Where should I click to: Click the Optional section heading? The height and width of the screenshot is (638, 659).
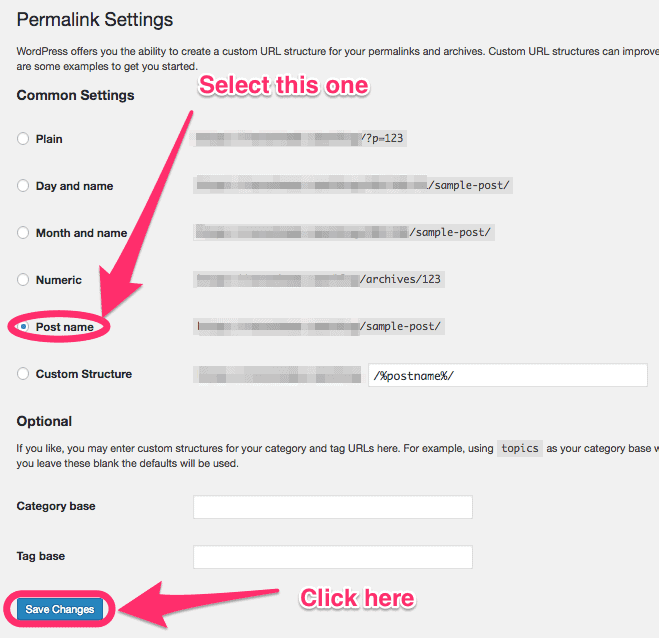pyautogui.click(x=44, y=421)
